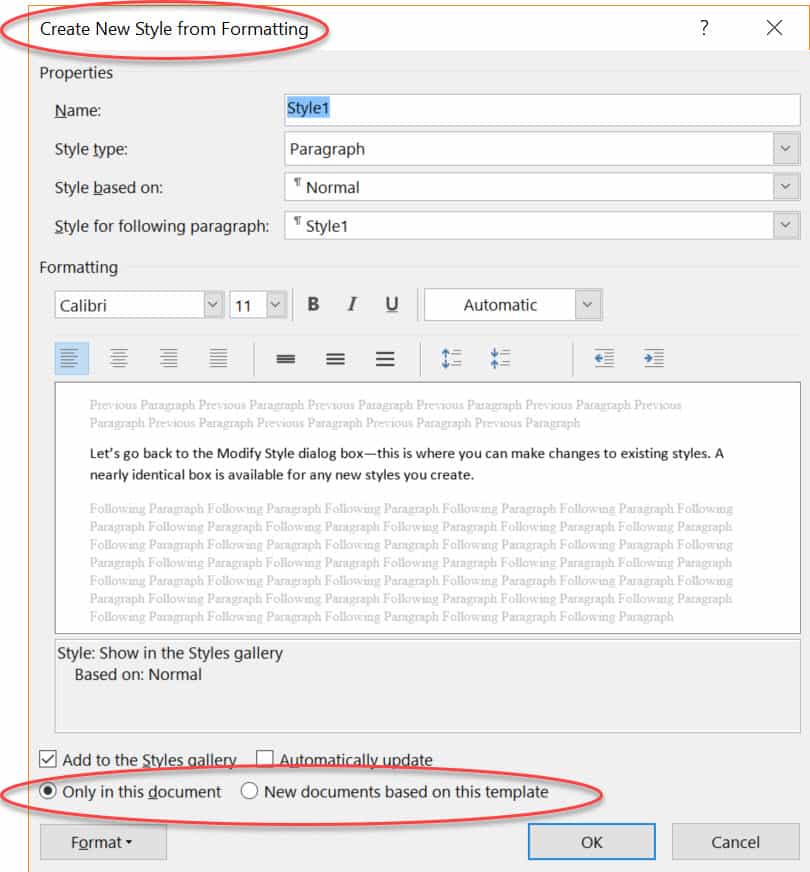Set 1.5 line spacing icon

coord(335,359)
